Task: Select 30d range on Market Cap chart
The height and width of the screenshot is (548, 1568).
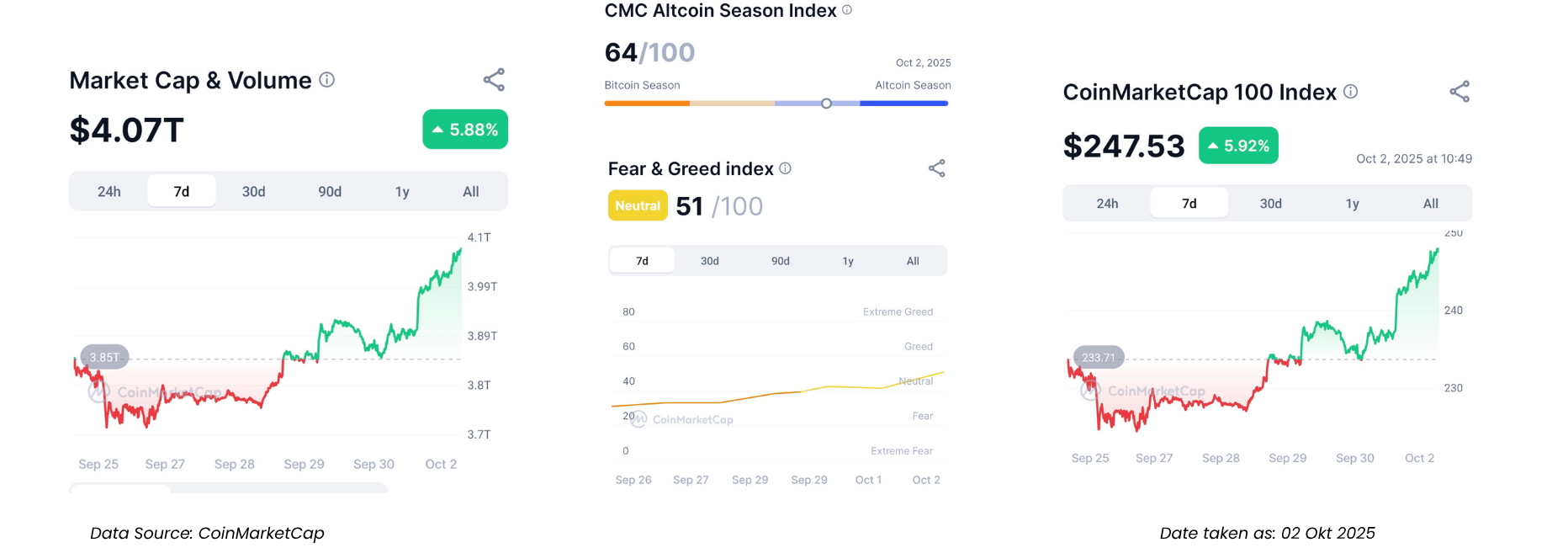Action: tap(253, 192)
